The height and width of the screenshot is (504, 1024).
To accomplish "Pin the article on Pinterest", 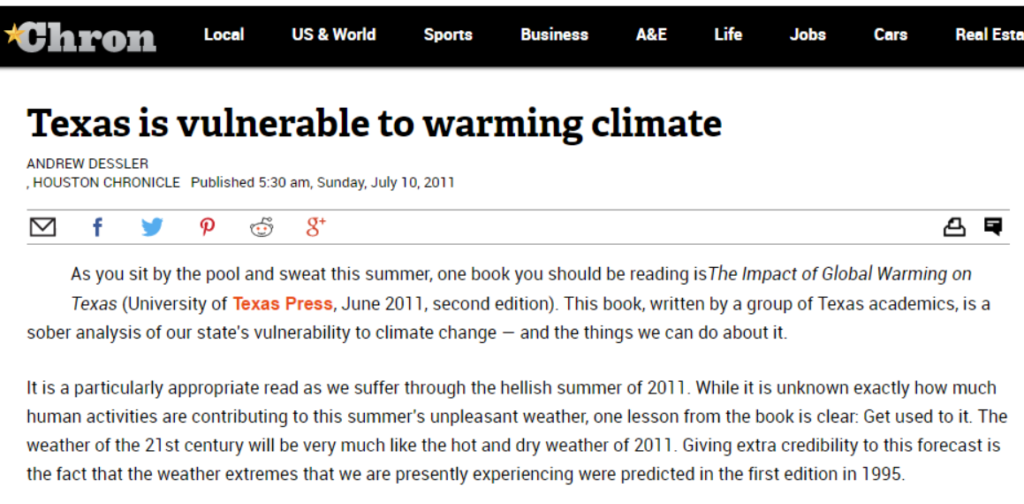I will (x=207, y=227).
